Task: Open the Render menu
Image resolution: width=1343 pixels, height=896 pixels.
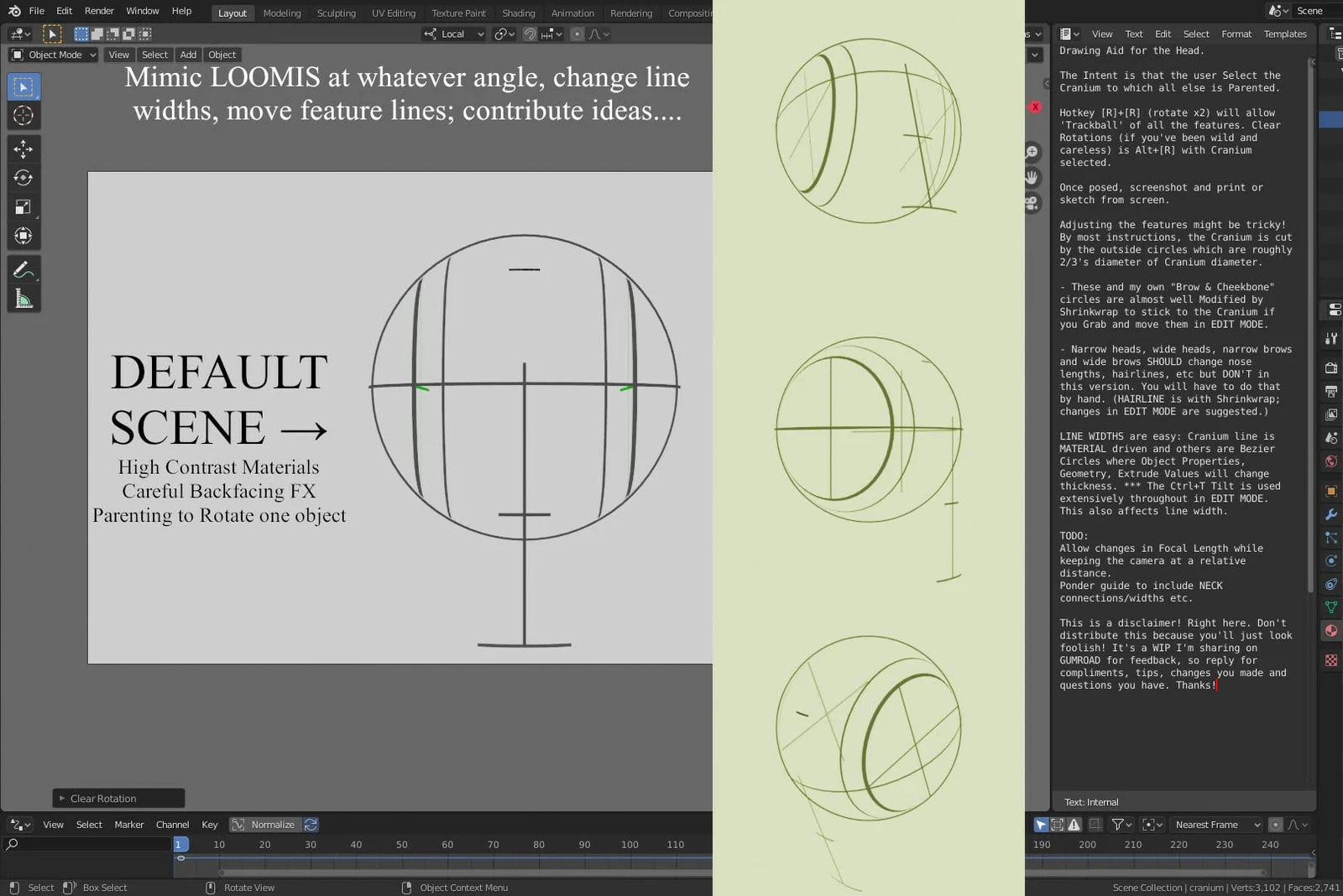Action: coord(99,11)
